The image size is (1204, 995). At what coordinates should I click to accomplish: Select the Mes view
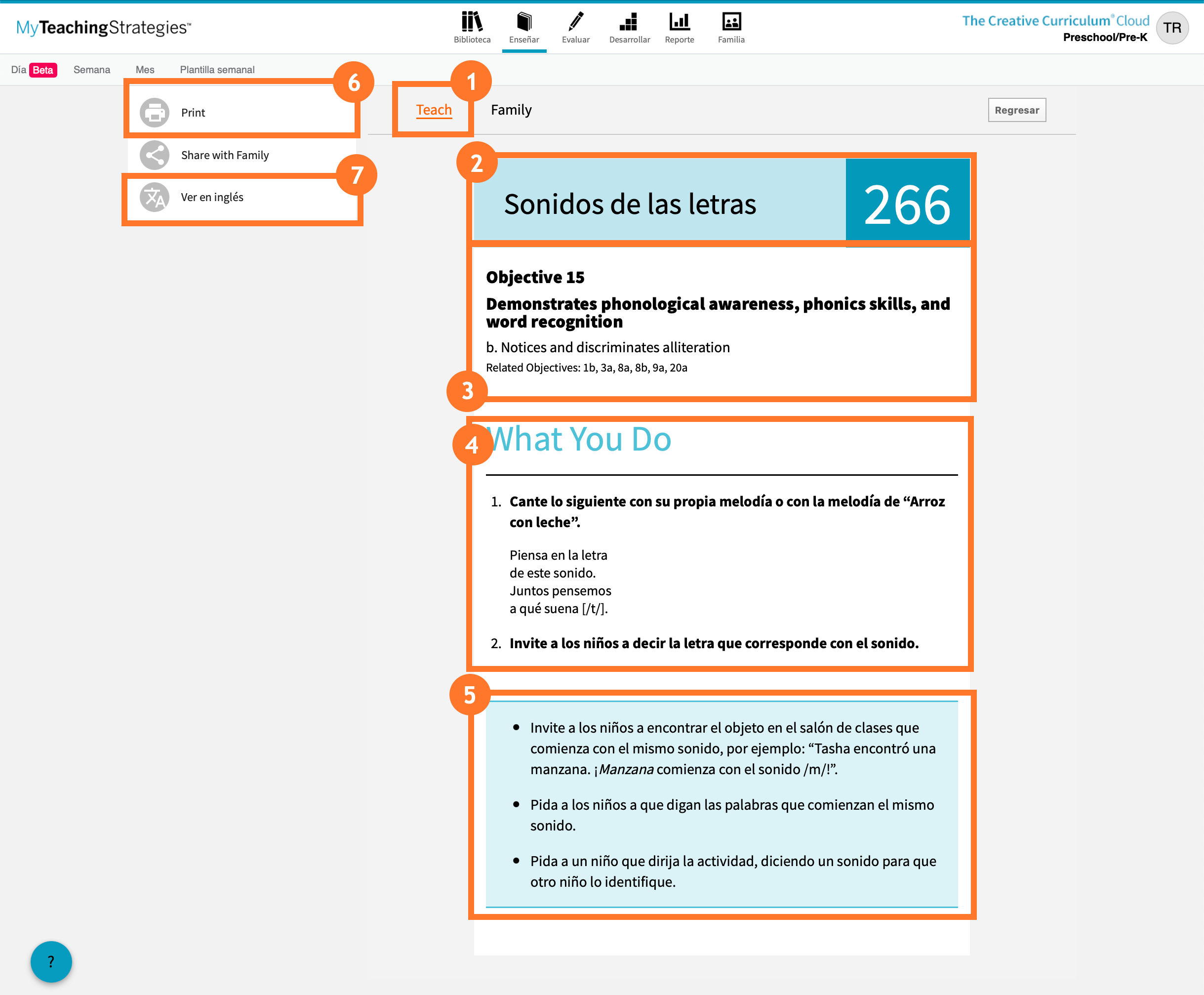tap(145, 69)
